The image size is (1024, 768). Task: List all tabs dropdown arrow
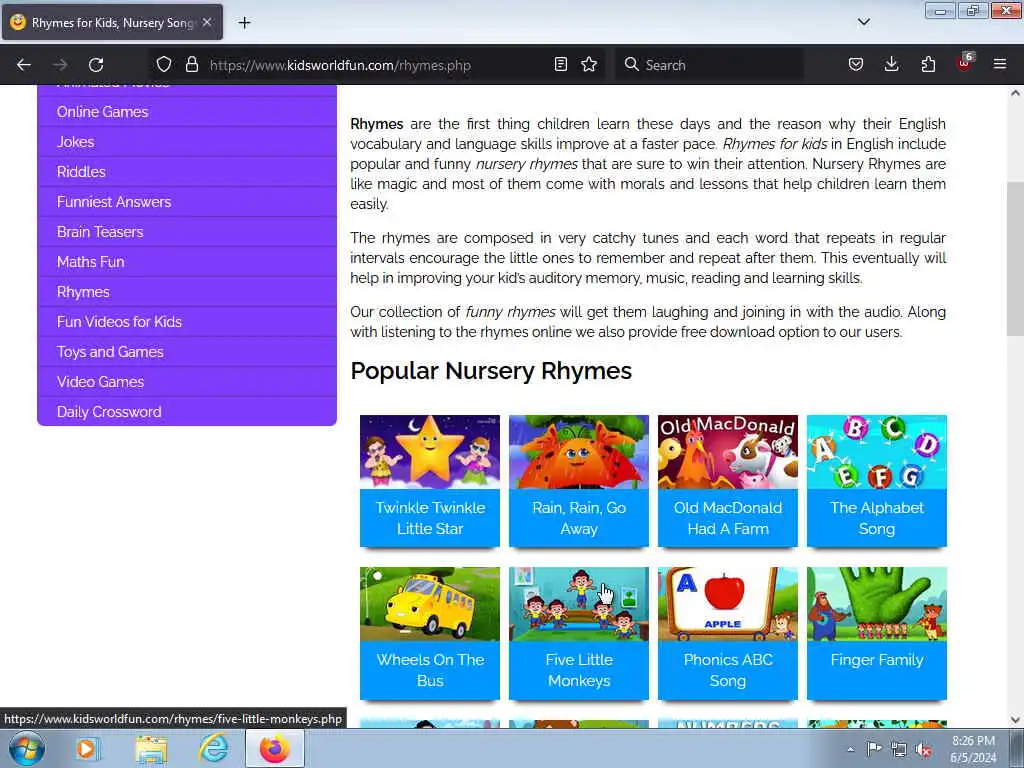863,22
